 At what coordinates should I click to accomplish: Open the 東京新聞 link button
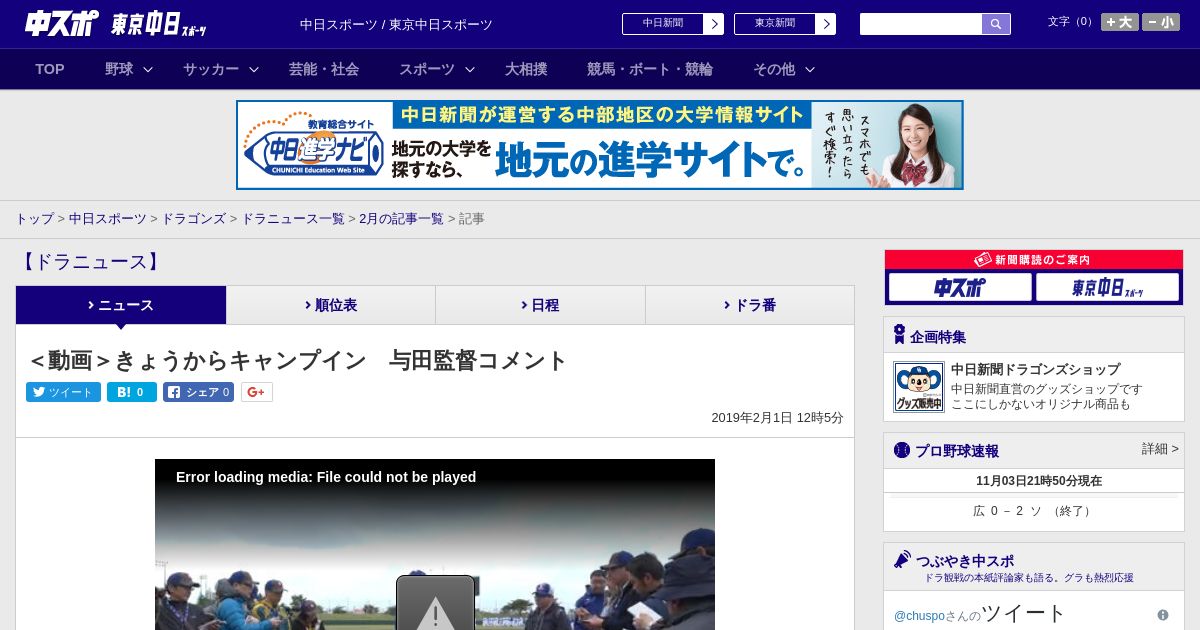pos(784,24)
